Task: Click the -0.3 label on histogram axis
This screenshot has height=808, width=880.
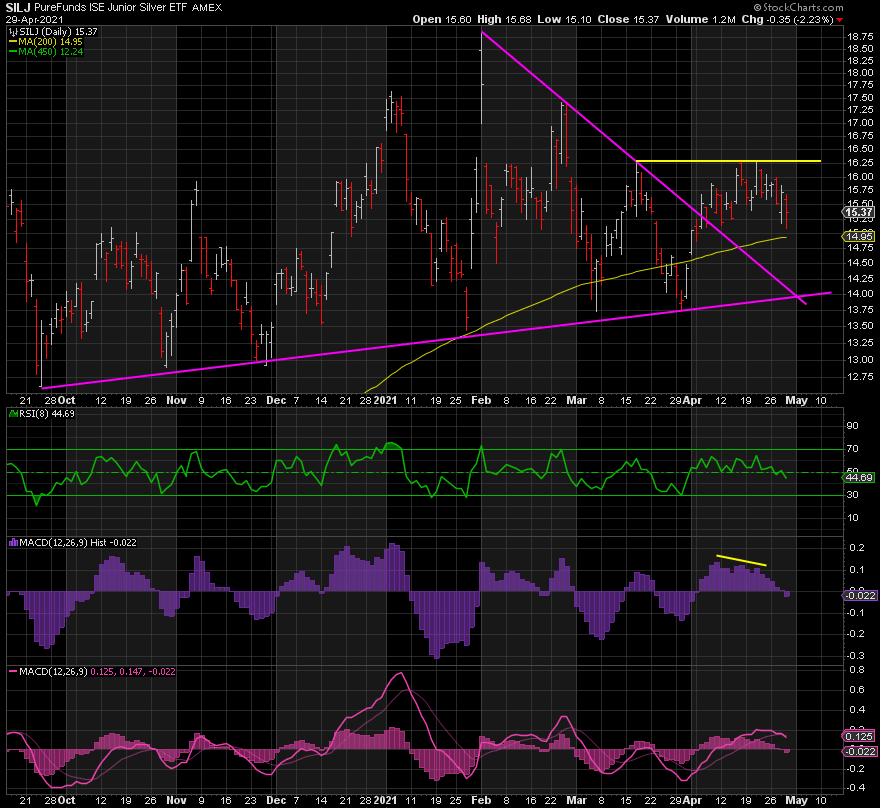Action: coord(855,655)
